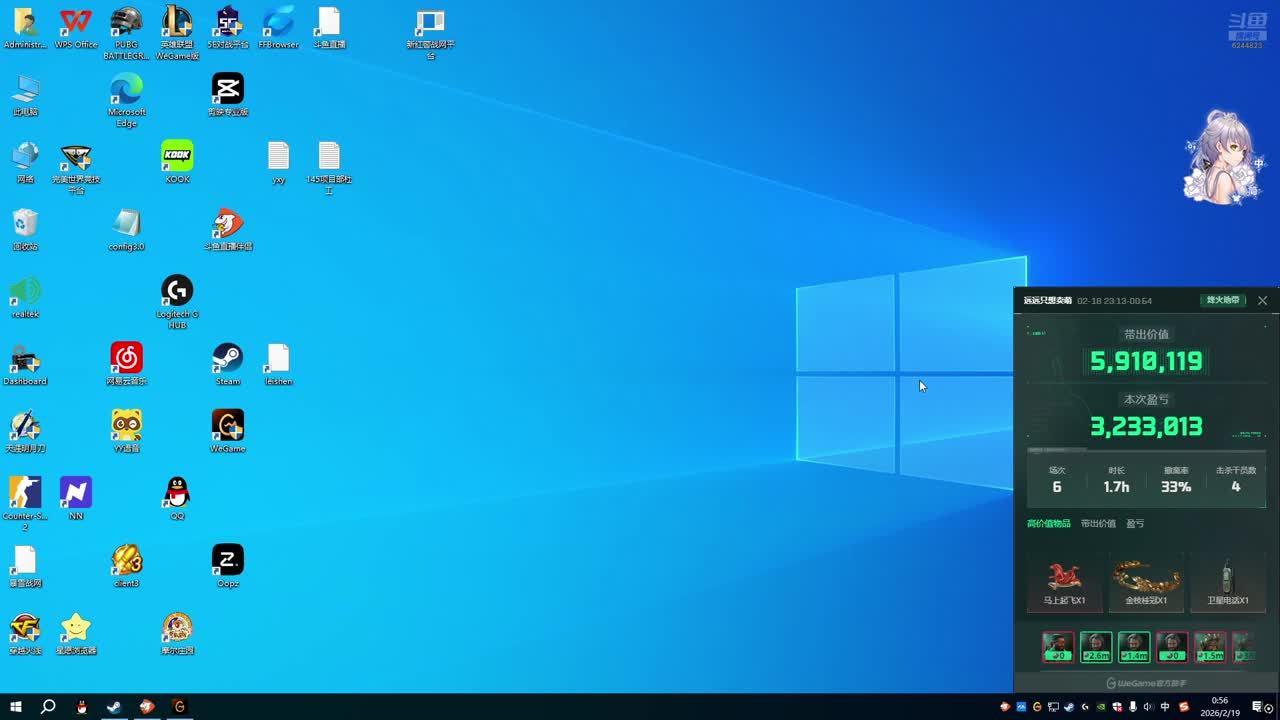
Task: Switch to the 带出价值 tab
Action: pos(1098,524)
